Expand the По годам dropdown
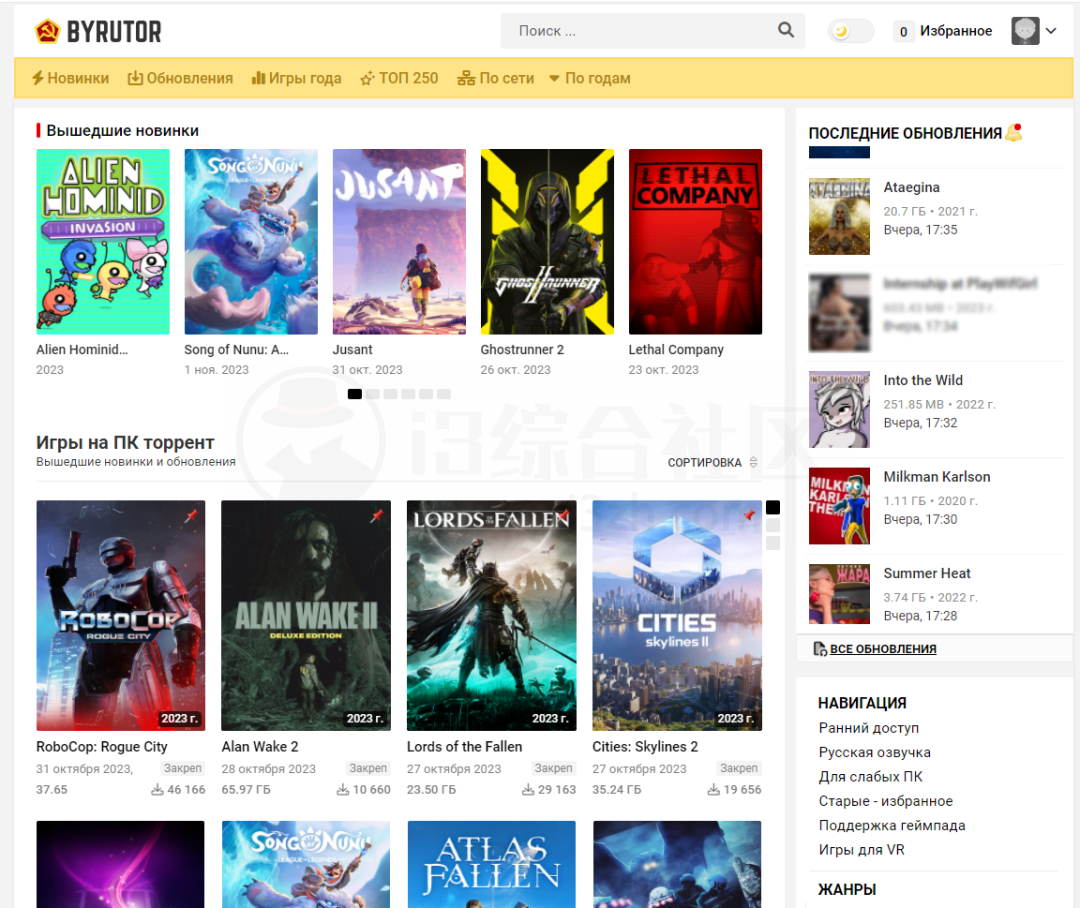1080x908 pixels. click(x=590, y=79)
